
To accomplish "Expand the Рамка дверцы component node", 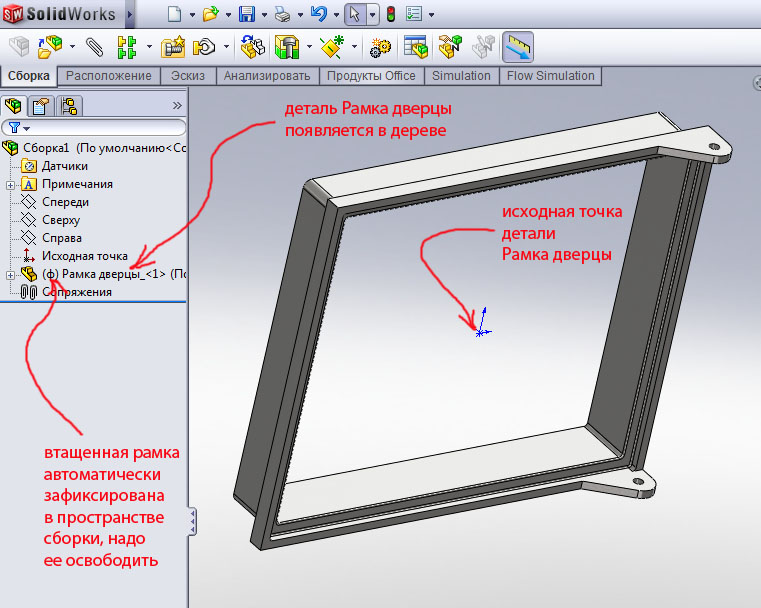I will (10, 274).
